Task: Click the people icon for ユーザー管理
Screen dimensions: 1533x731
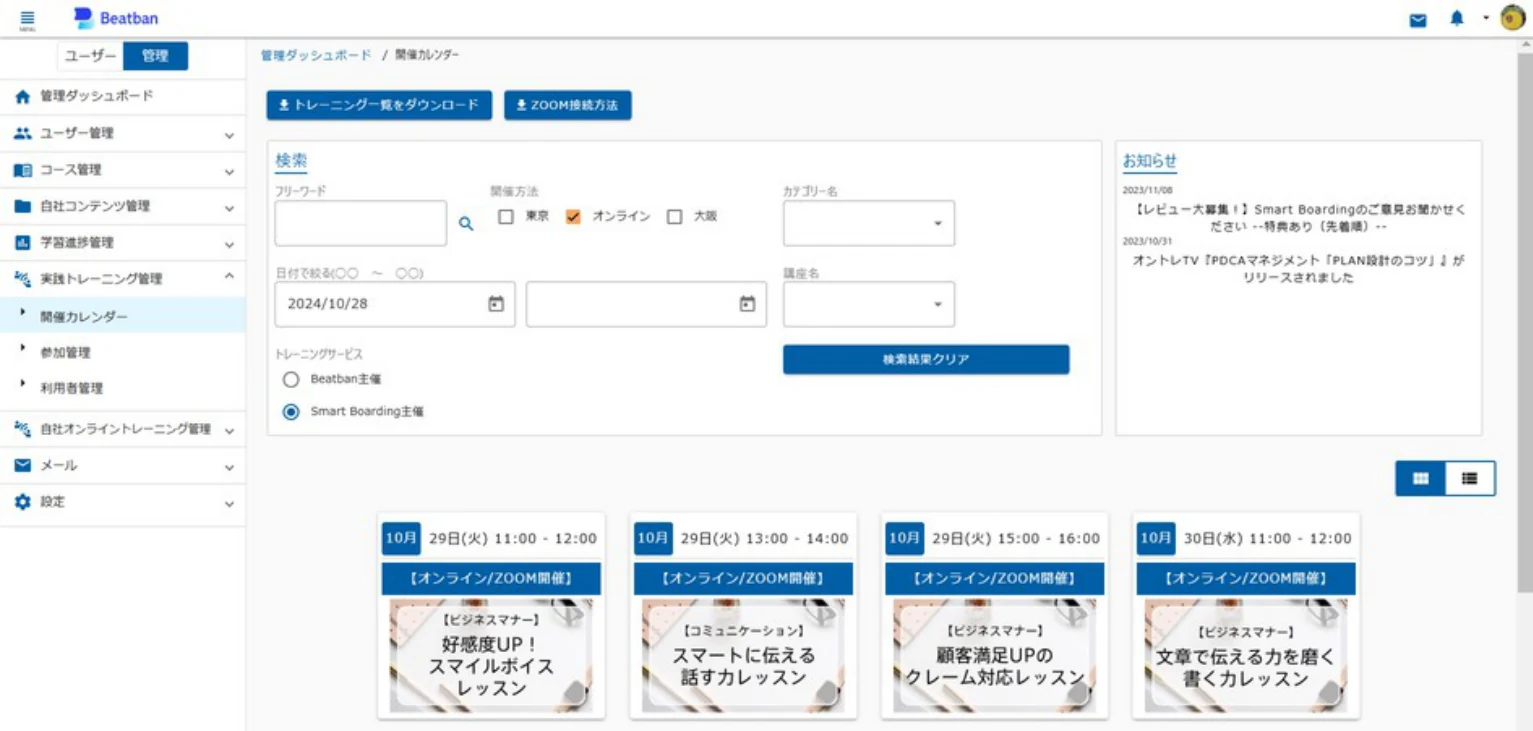Action: coord(23,133)
